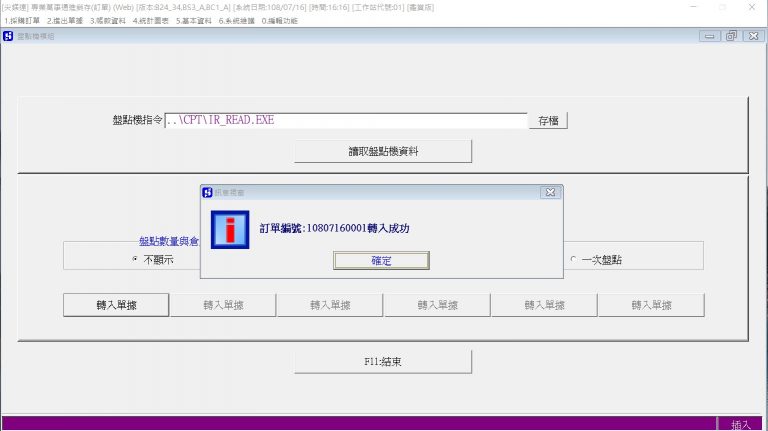Image resolution: width=768 pixels, height=431 pixels.
Task: Close the 盤點機模組 inner window
Action: point(753,36)
